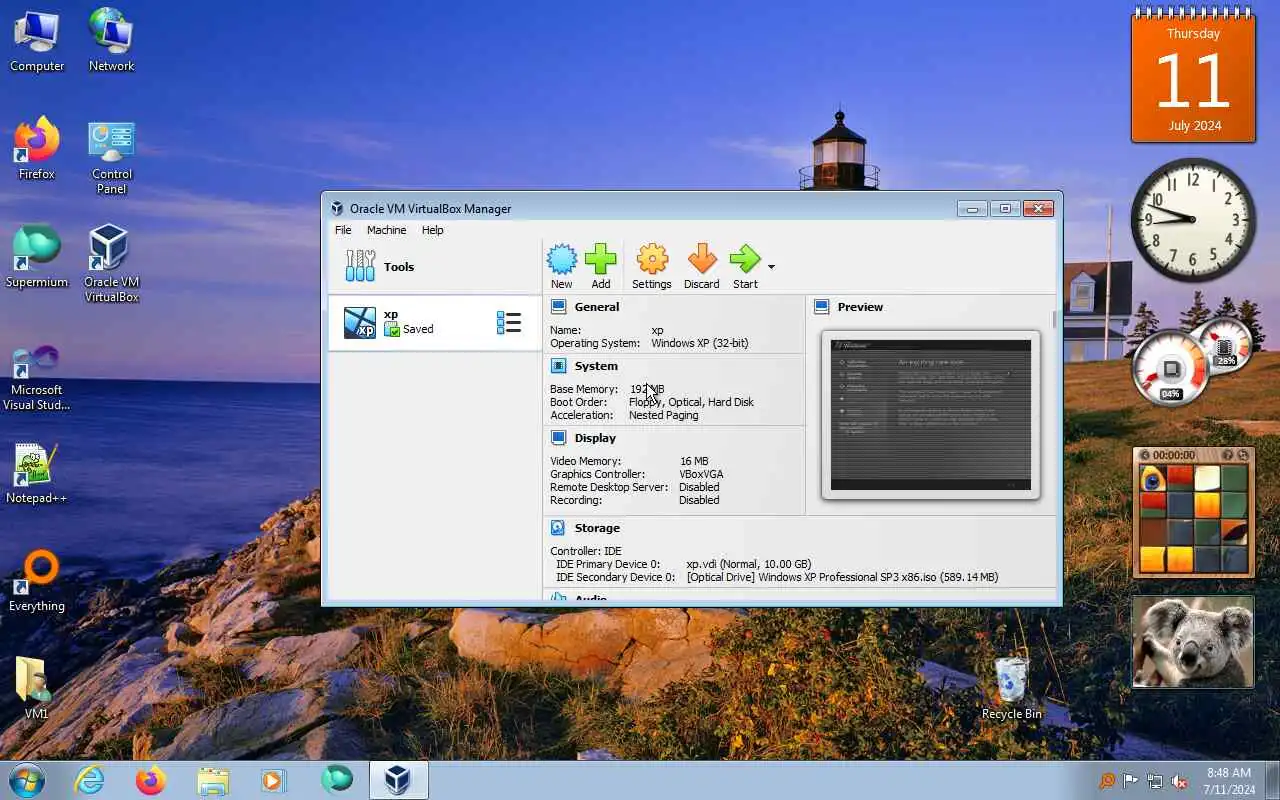The image size is (1280, 800).
Task: Open Windows Media Player from the taskbar
Action: coord(273,780)
